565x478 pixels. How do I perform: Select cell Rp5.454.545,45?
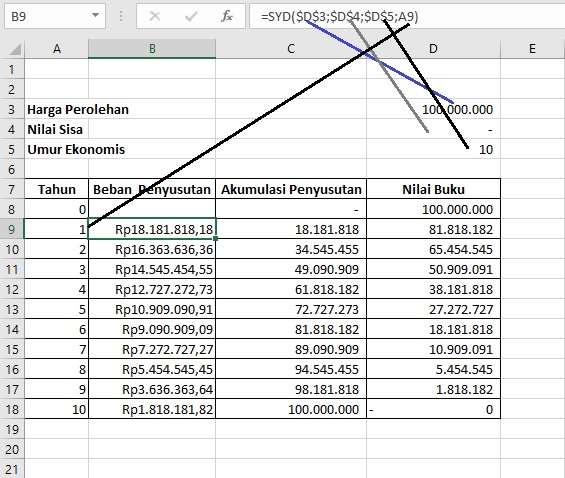pyautogui.click(x=152, y=369)
